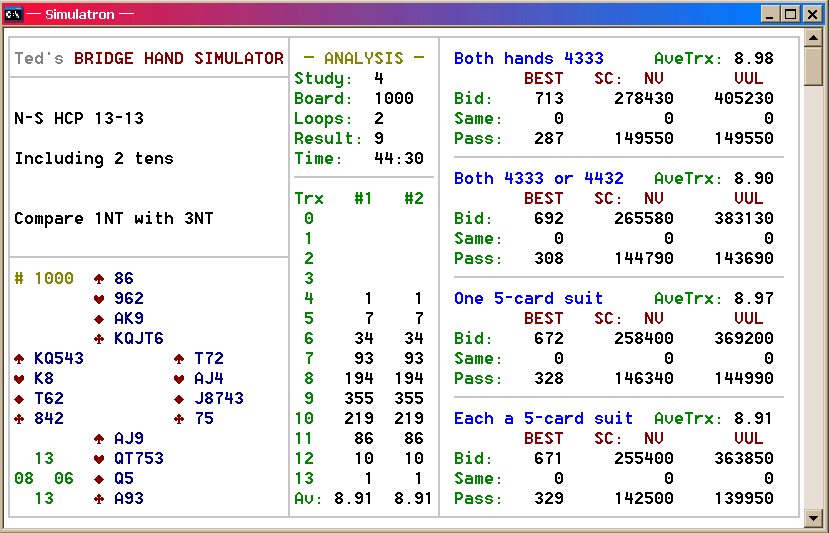Click the "Each a 5-card suit" heading

pyautogui.click(x=543, y=418)
